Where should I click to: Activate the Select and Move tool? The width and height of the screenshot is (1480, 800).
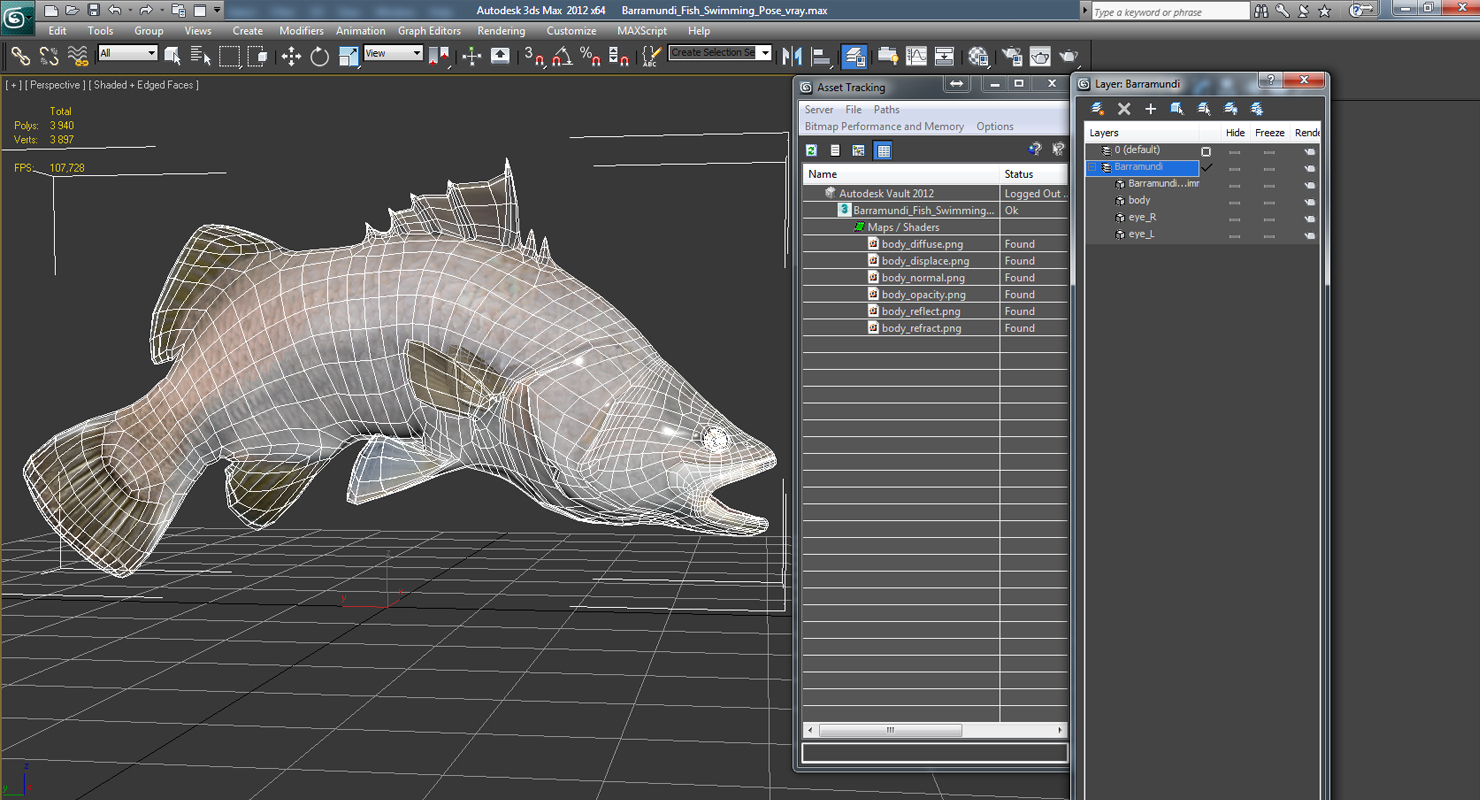291,57
